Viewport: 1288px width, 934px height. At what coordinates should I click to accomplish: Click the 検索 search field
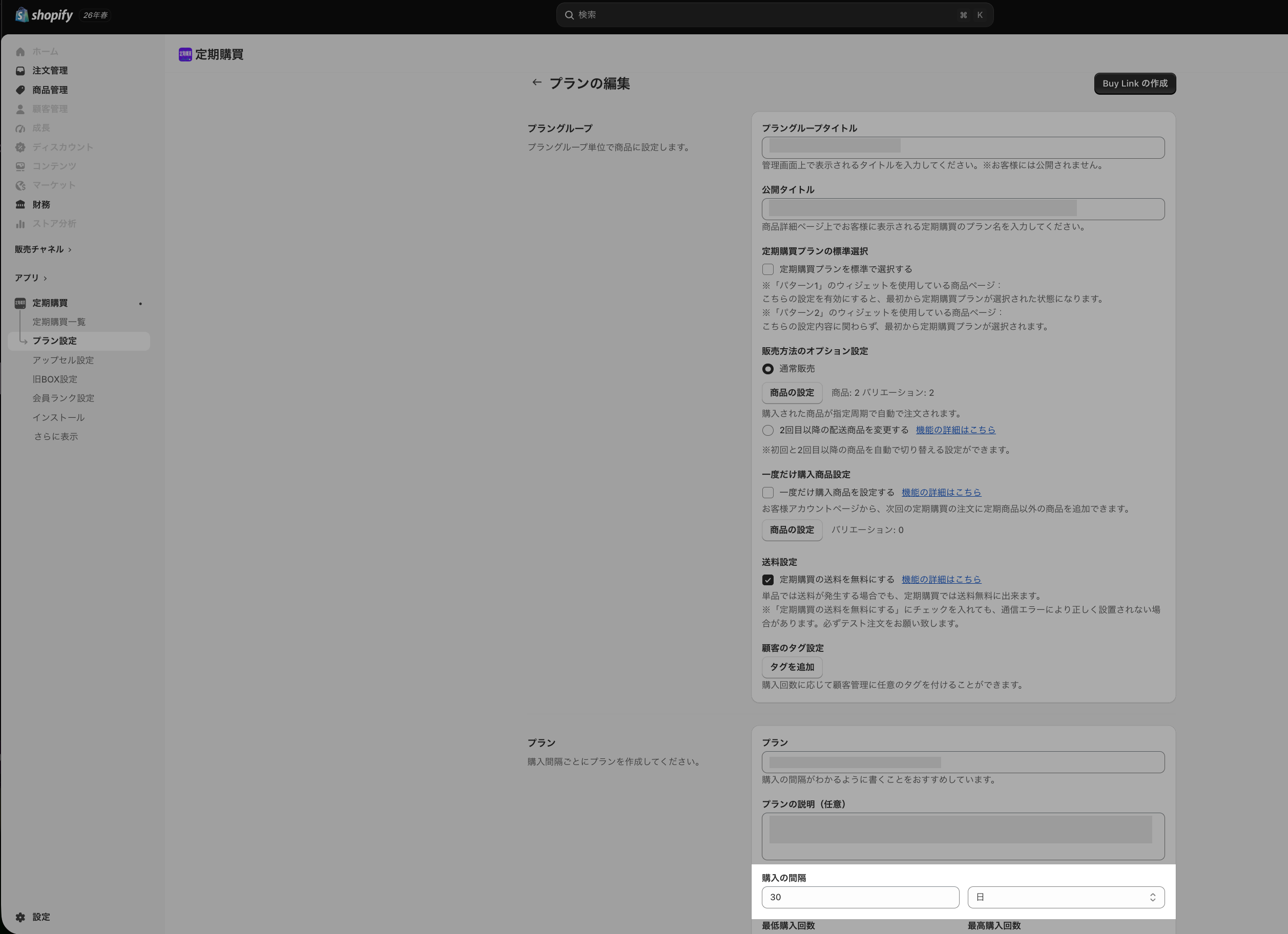[x=775, y=15]
